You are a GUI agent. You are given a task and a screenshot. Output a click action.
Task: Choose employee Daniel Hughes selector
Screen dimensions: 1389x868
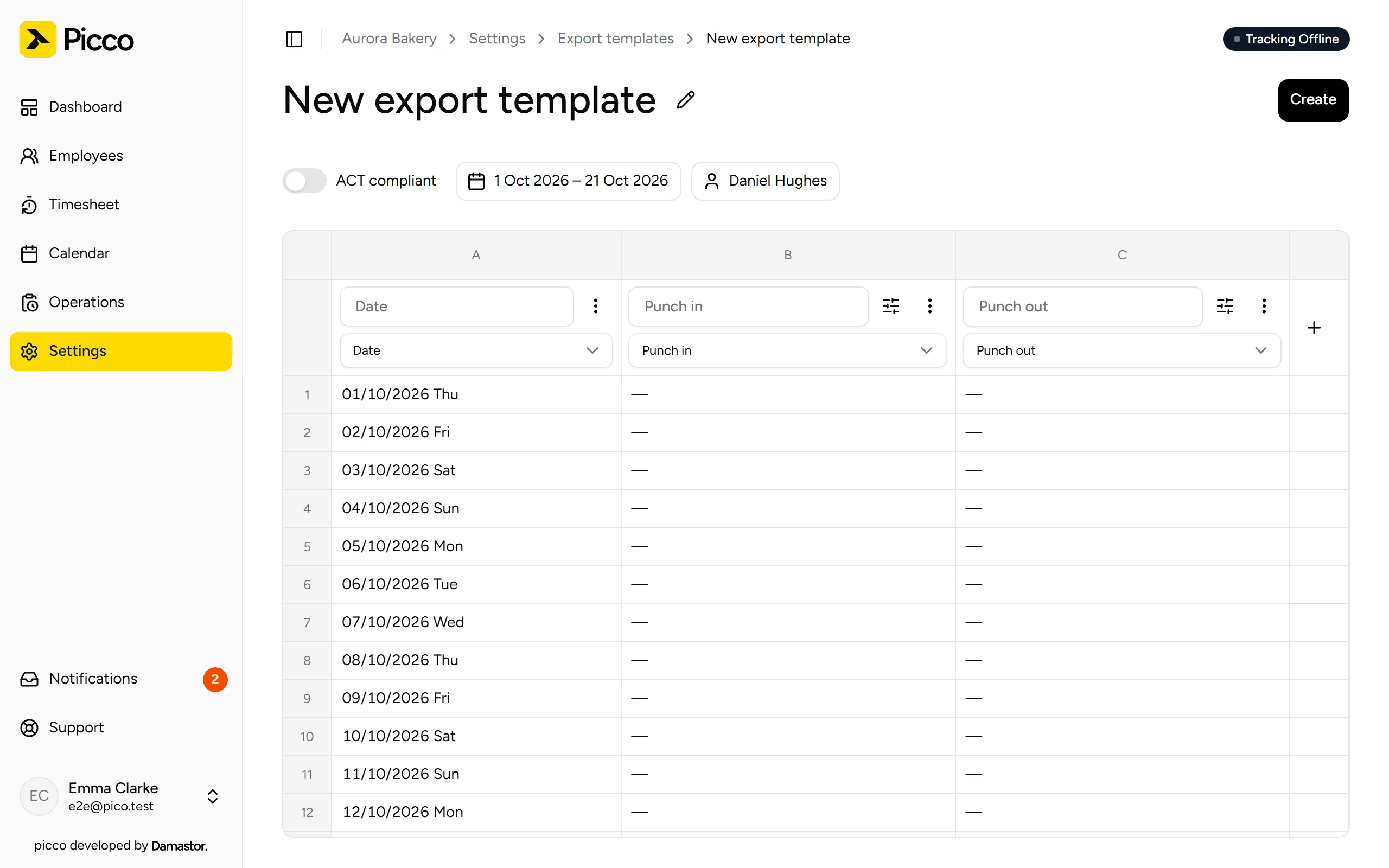click(765, 181)
